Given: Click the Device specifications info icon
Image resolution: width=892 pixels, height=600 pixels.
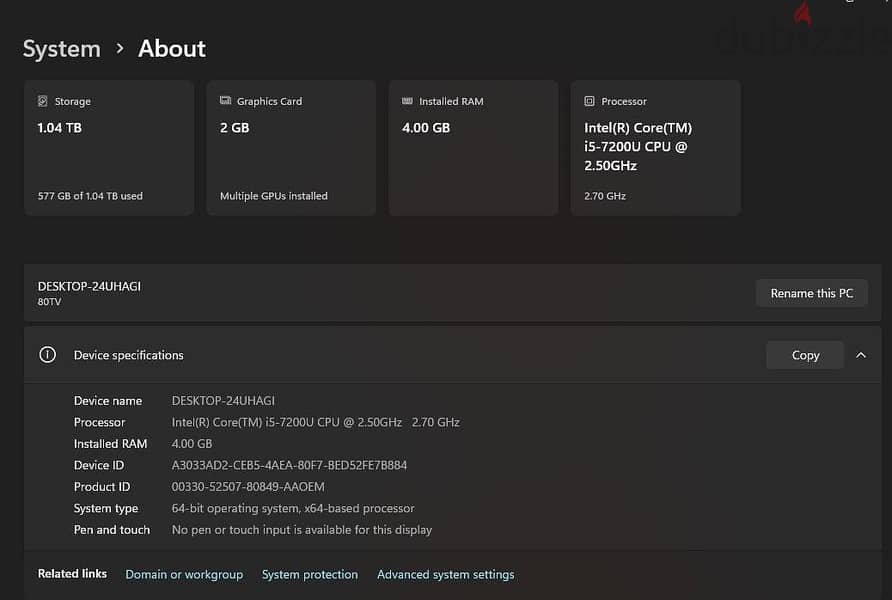Looking at the screenshot, I should tap(47, 355).
